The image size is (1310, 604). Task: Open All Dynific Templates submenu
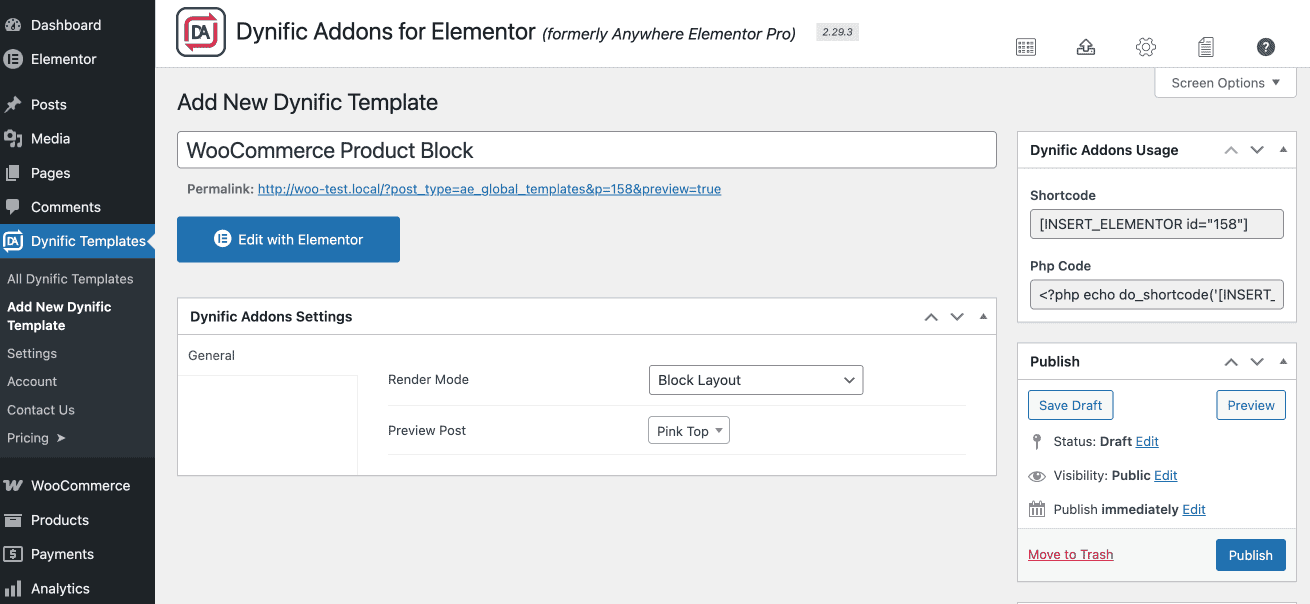[70, 279]
